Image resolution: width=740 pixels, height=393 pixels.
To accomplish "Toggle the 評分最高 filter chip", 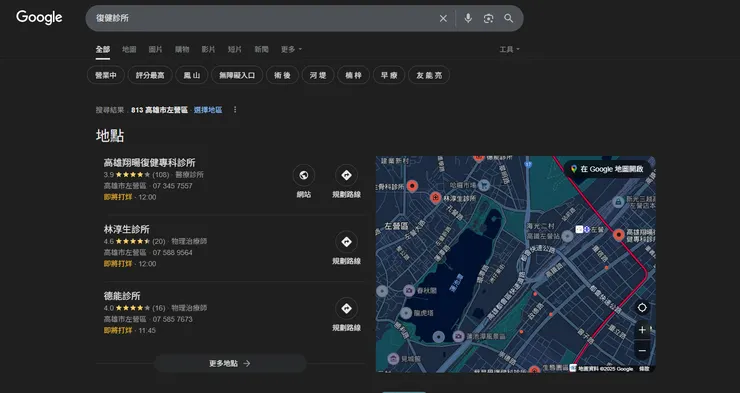I will [150, 75].
